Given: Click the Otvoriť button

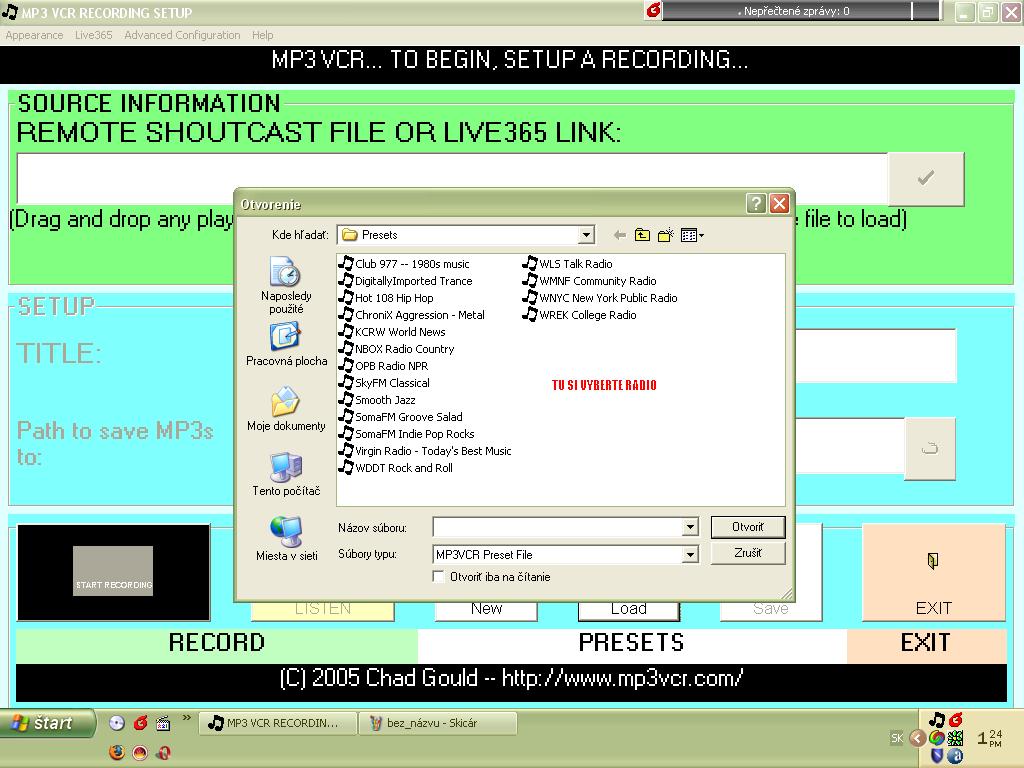Looking at the screenshot, I should (x=747, y=527).
